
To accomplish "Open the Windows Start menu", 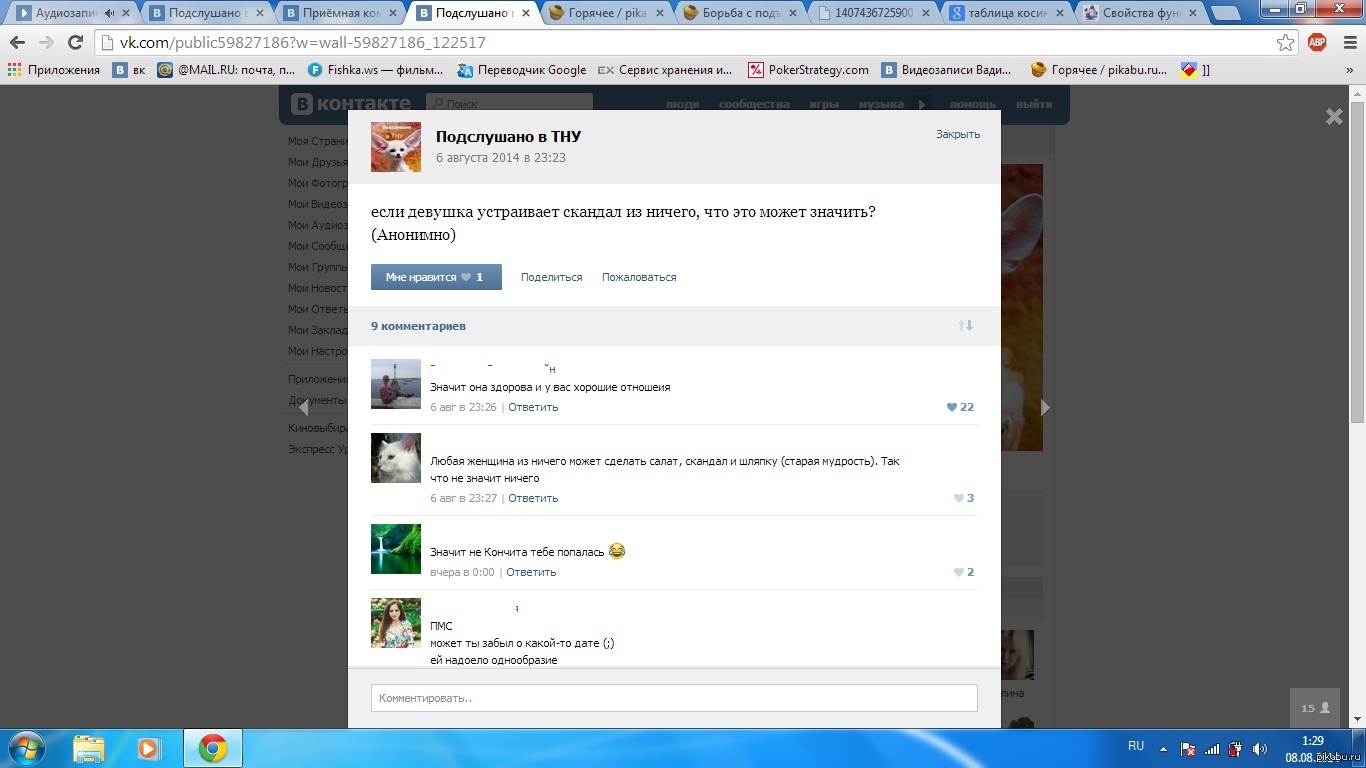I will tap(26, 748).
